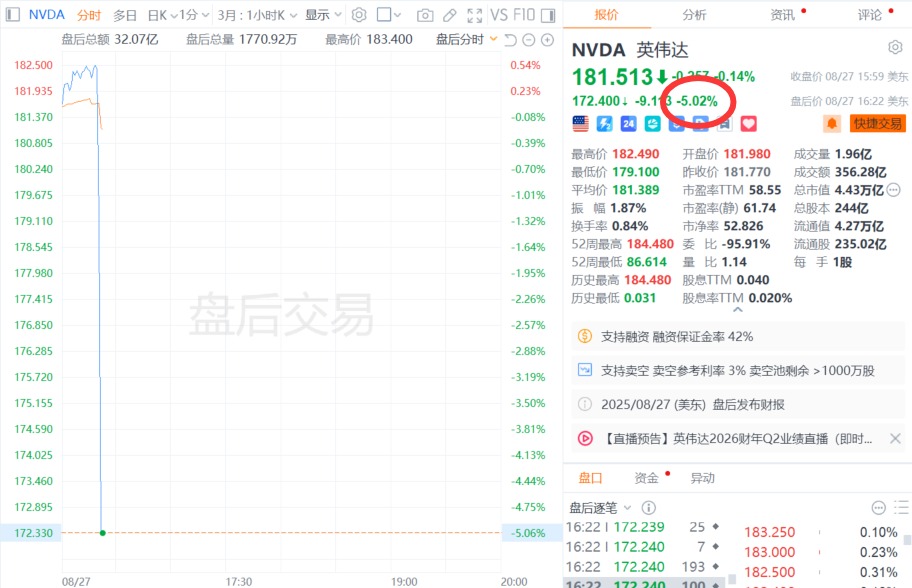
Task: Reset chart zoom with undo arrow
Action: 510,40
